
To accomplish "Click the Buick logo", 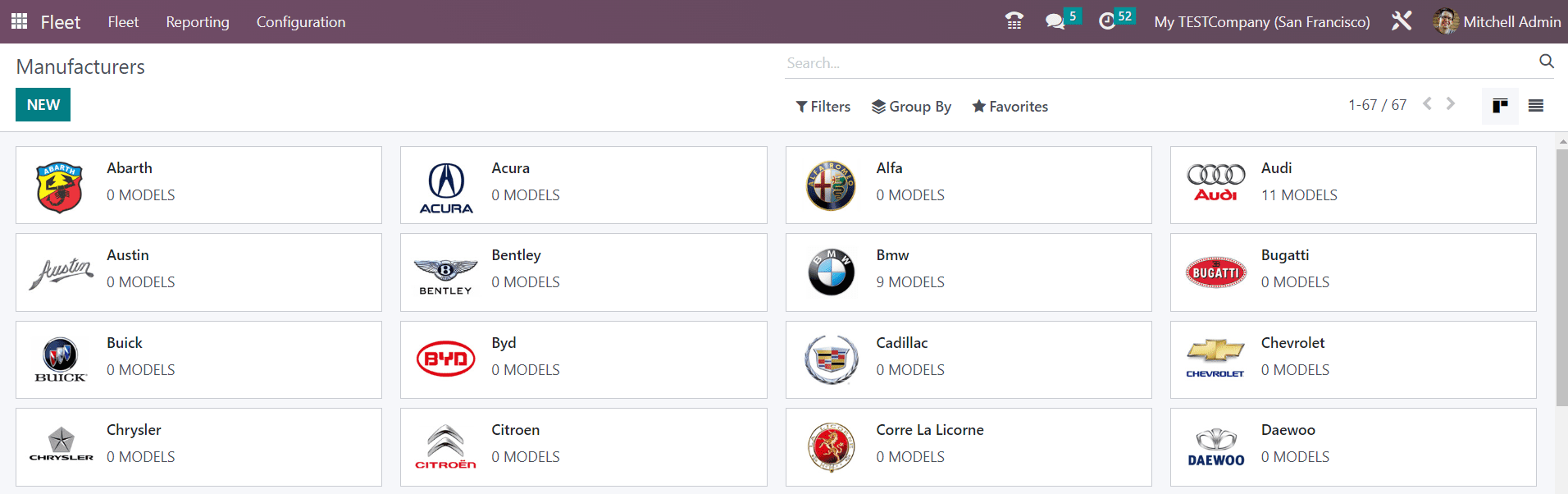I will point(61,359).
